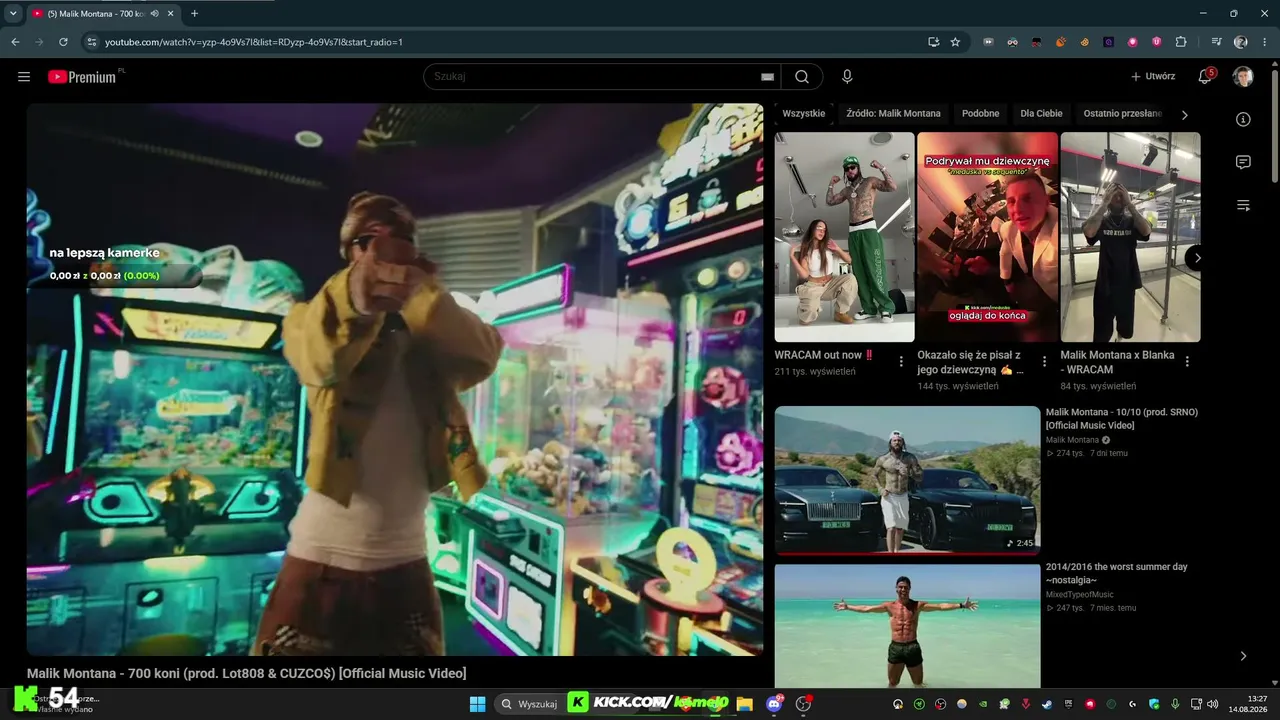This screenshot has width=1280, height=720.
Task: Click the '274 tys.' views text
Action: (x=1070, y=454)
